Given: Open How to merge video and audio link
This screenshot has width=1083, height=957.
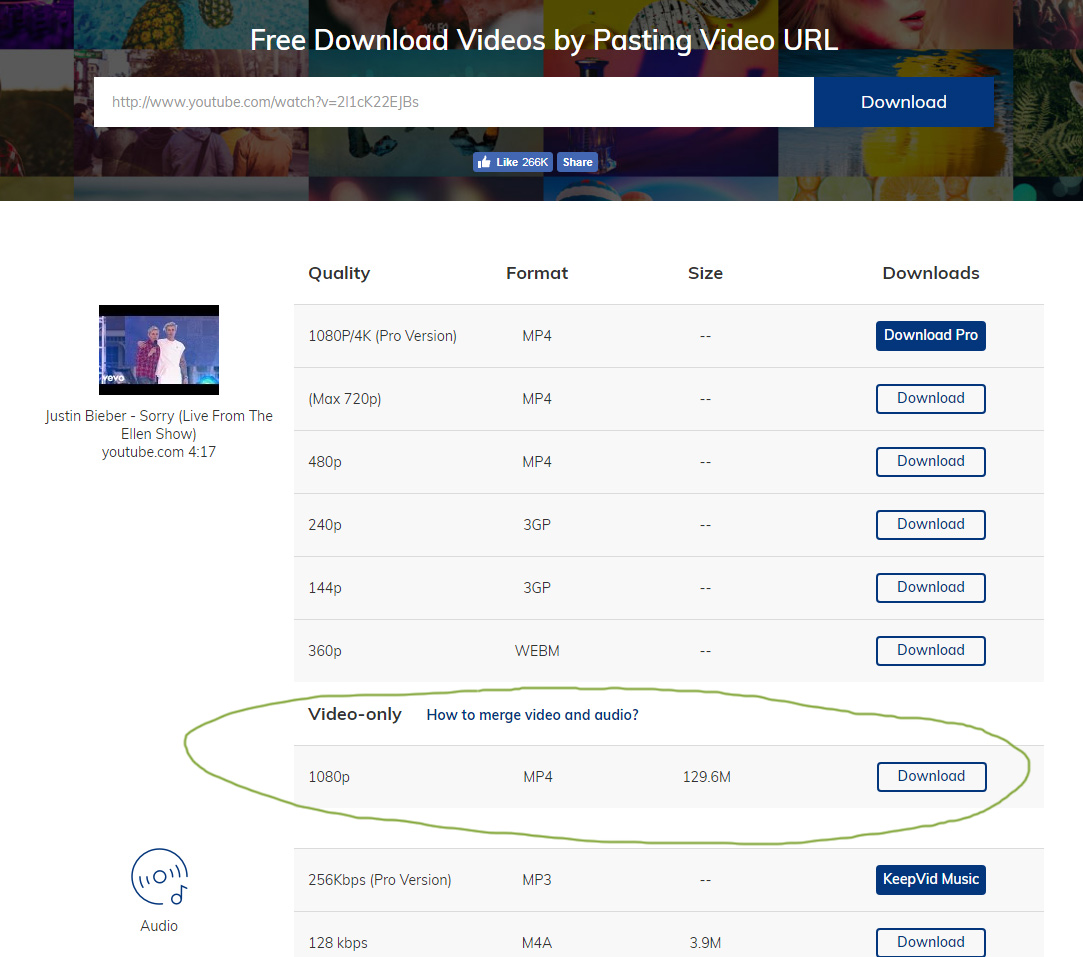Looking at the screenshot, I should 532,715.
